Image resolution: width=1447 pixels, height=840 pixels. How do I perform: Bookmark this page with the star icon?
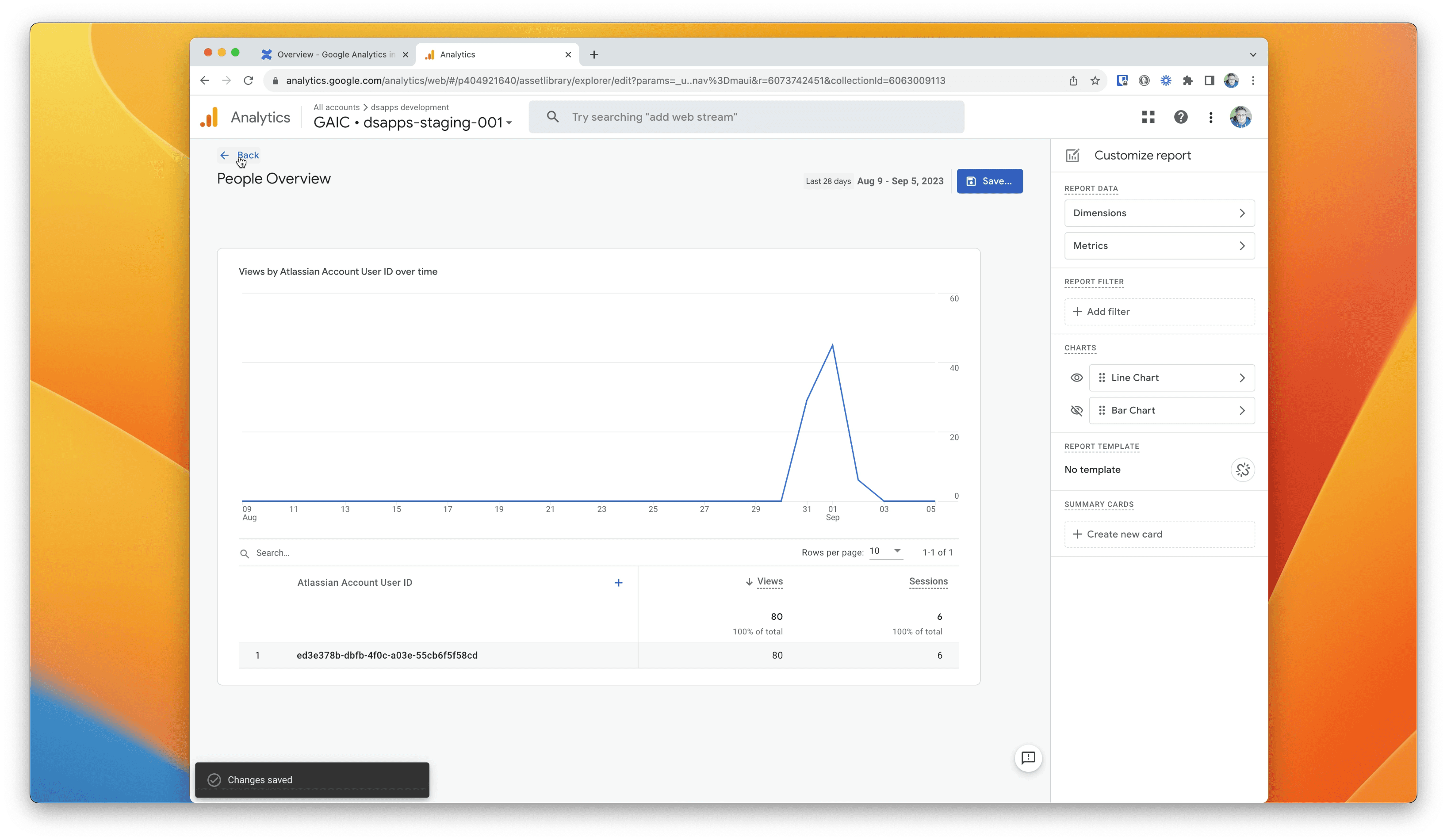tap(1095, 80)
